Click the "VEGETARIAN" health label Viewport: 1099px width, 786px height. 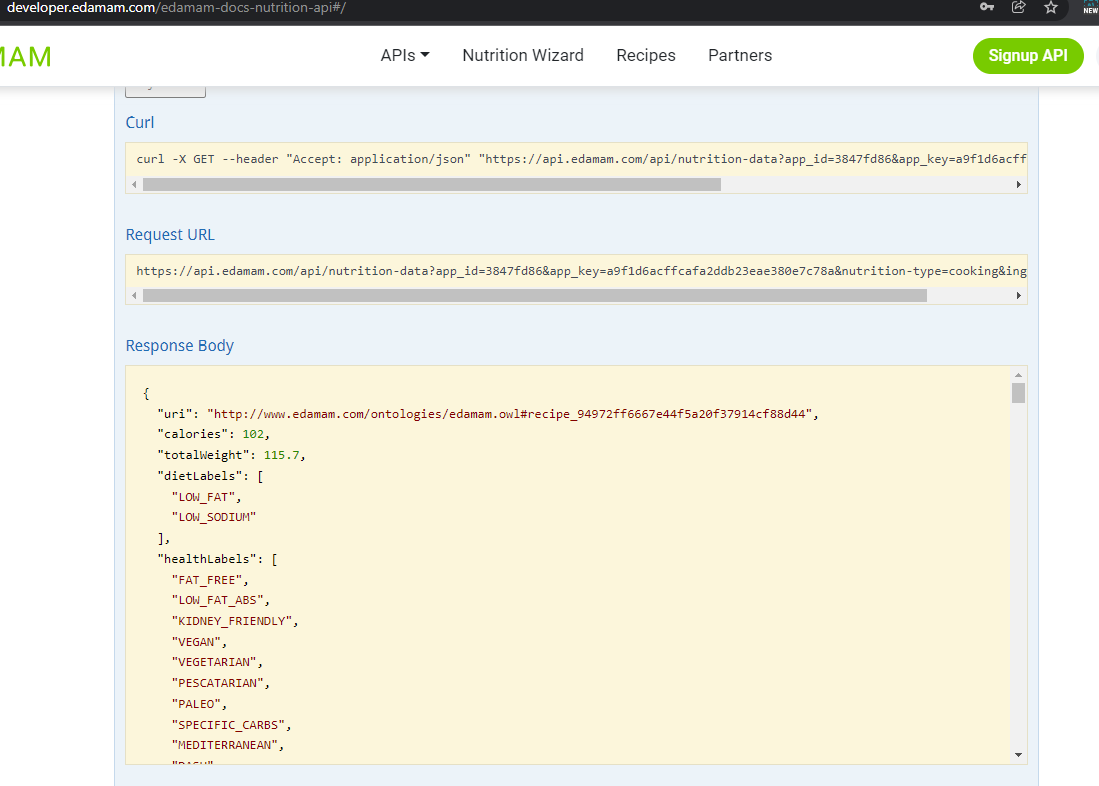click(x=214, y=663)
